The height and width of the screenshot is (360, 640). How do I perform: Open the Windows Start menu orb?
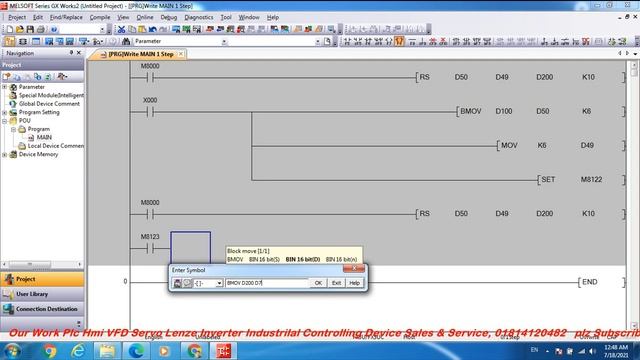tap(12, 351)
